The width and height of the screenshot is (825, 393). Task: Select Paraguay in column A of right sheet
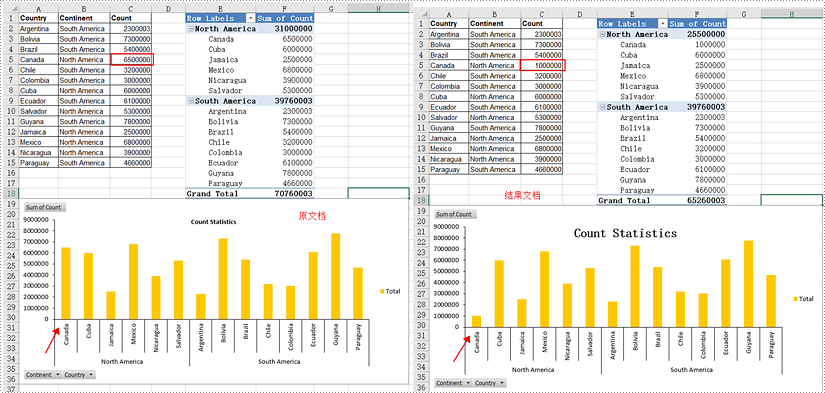(449, 169)
